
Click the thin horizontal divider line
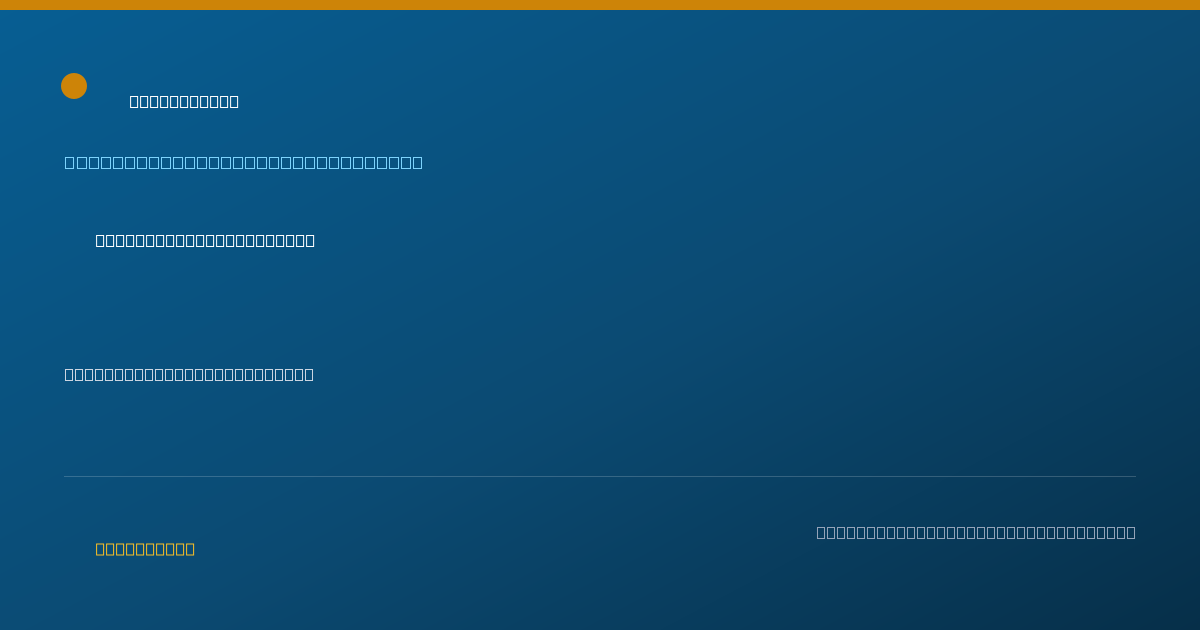point(600,476)
